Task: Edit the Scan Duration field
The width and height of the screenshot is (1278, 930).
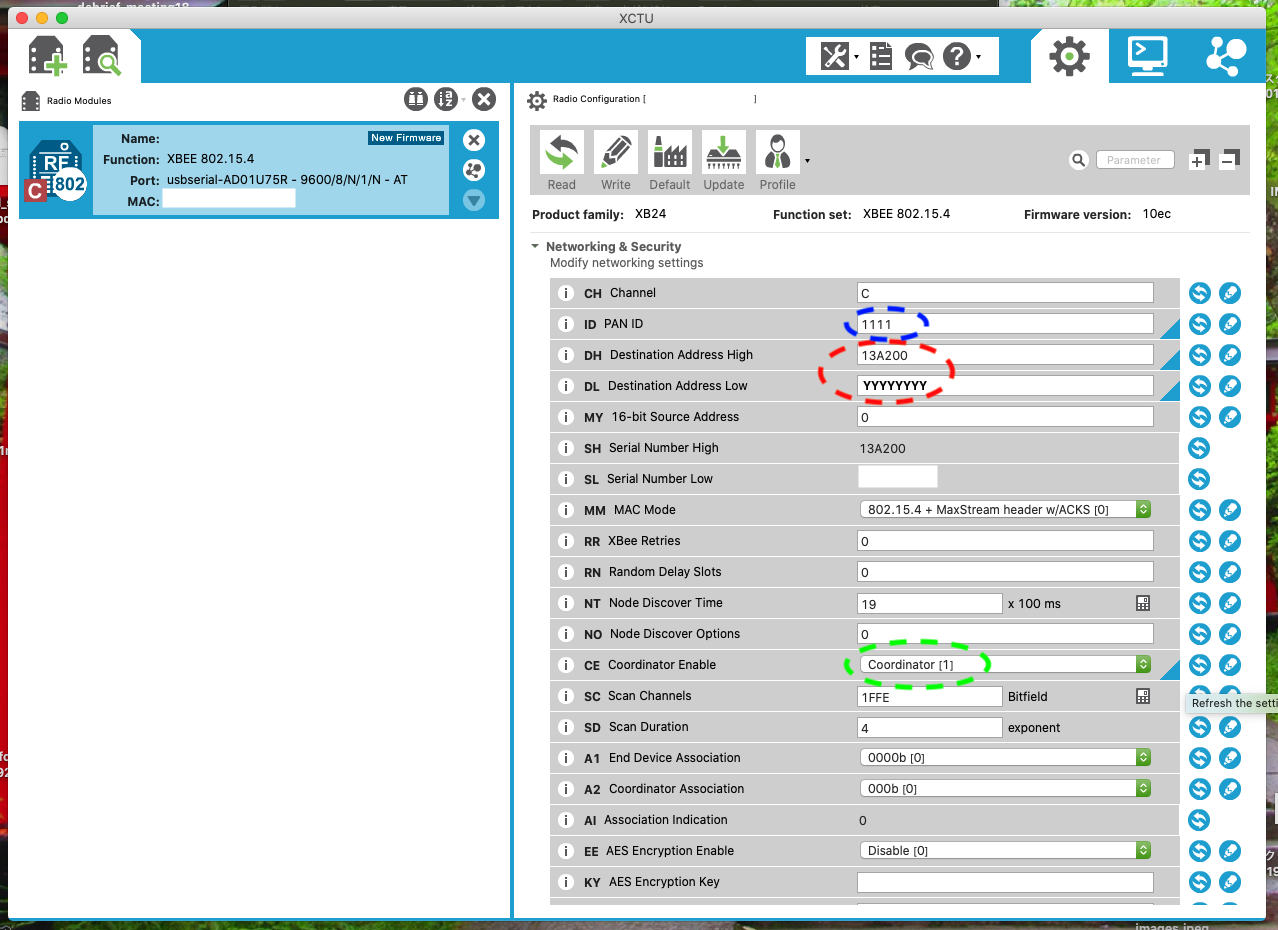Action: (x=930, y=727)
